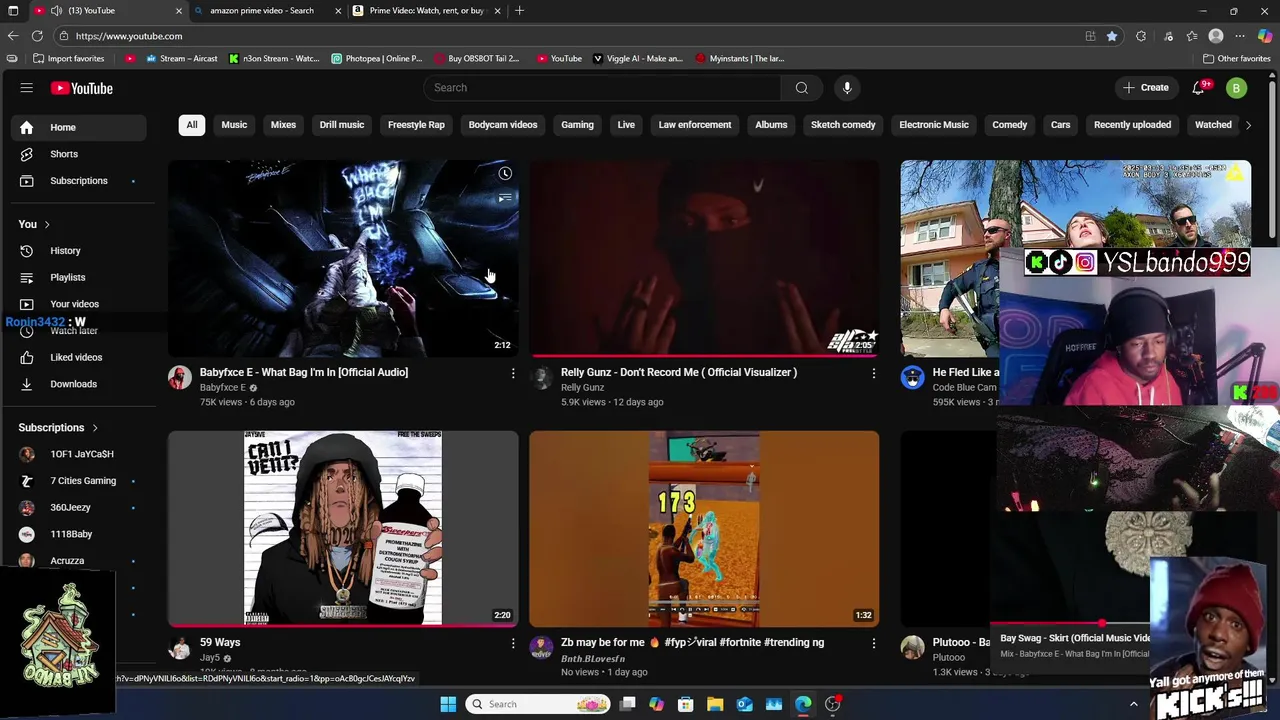Viewport: 1280px width, 720px height.
Task: Expand the Subscriptions section heading
Action: [58, 428]
